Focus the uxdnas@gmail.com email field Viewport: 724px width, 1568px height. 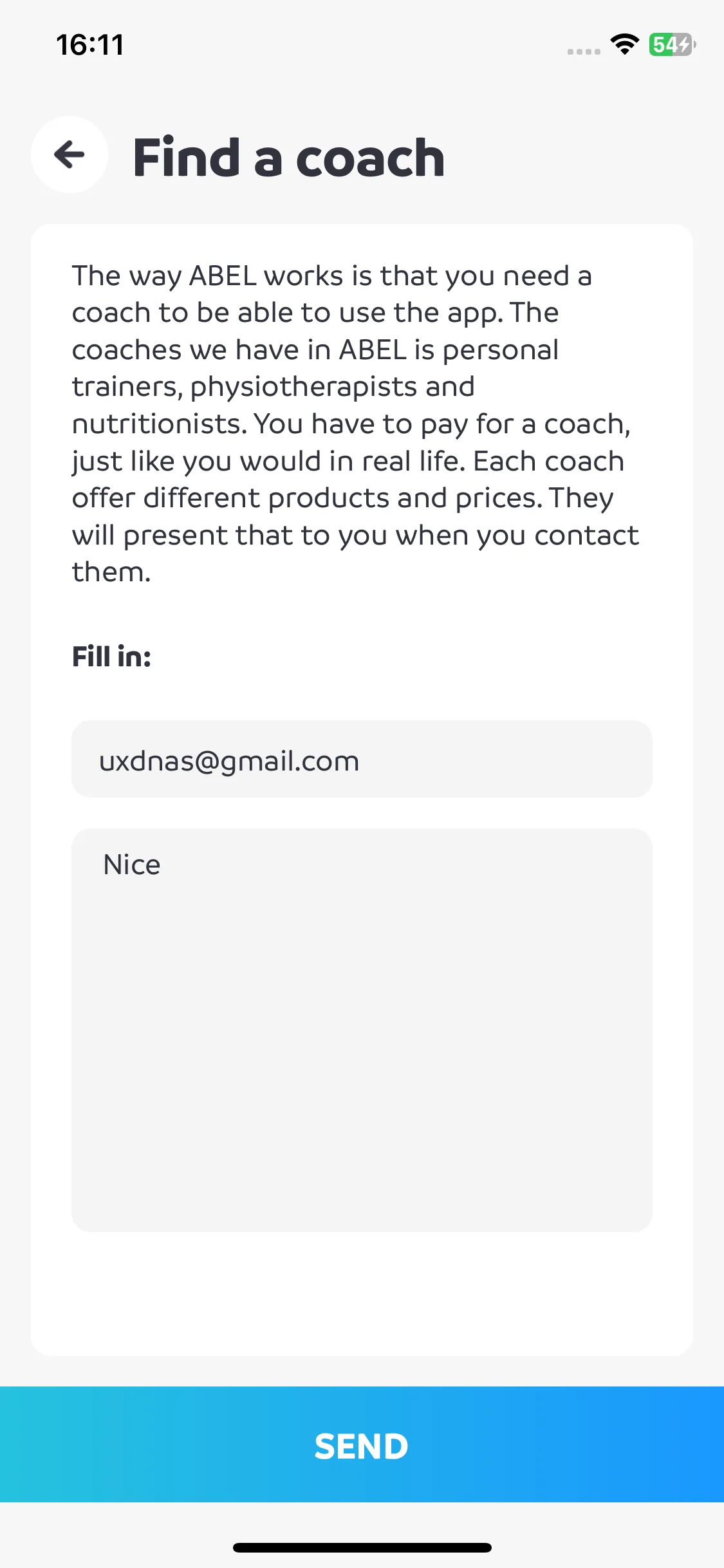[x=362, y=759]
